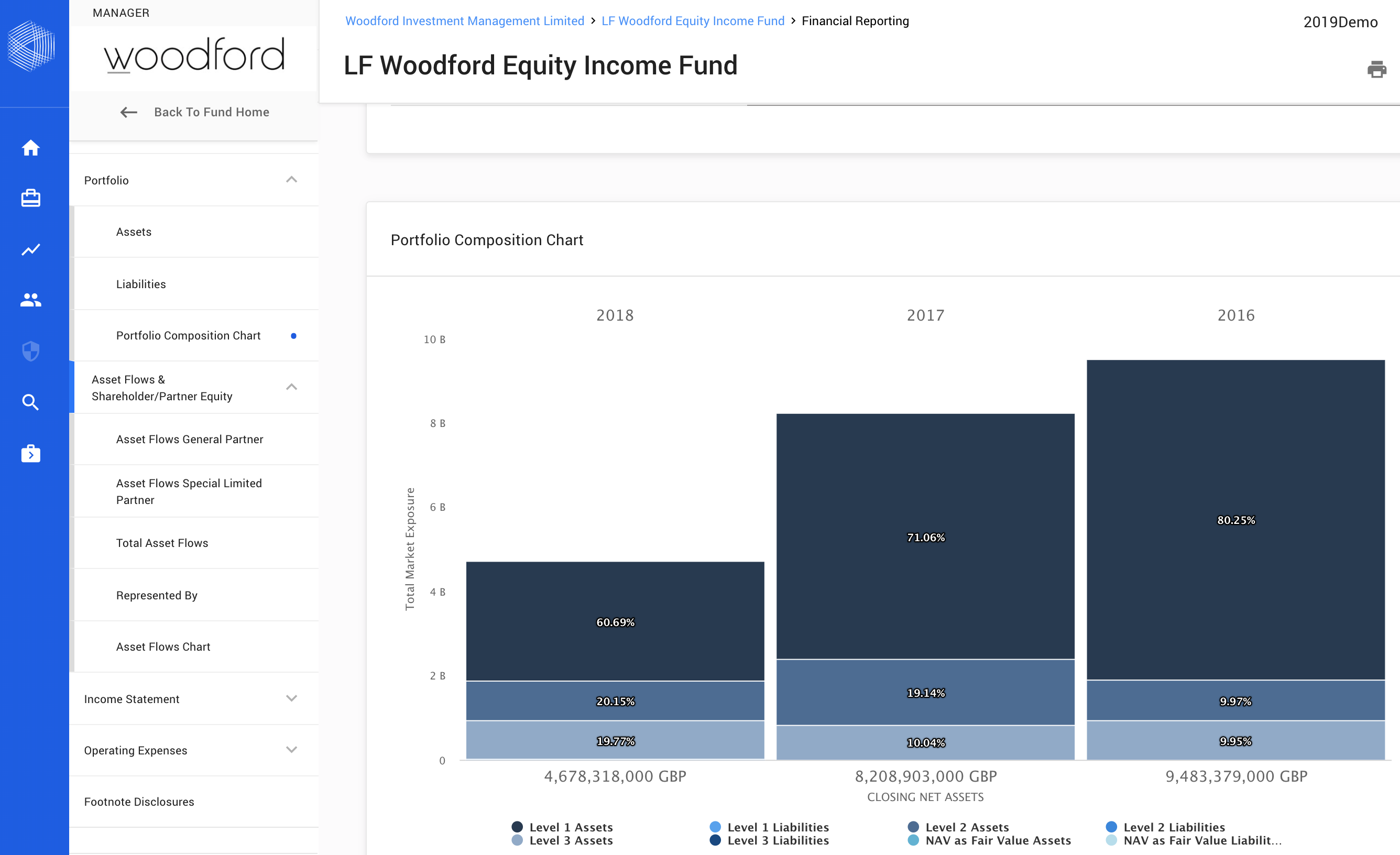The image size is (1400, 855).
Task: Click the 71.06% bar segment in 2017
Action: point(926,536)
